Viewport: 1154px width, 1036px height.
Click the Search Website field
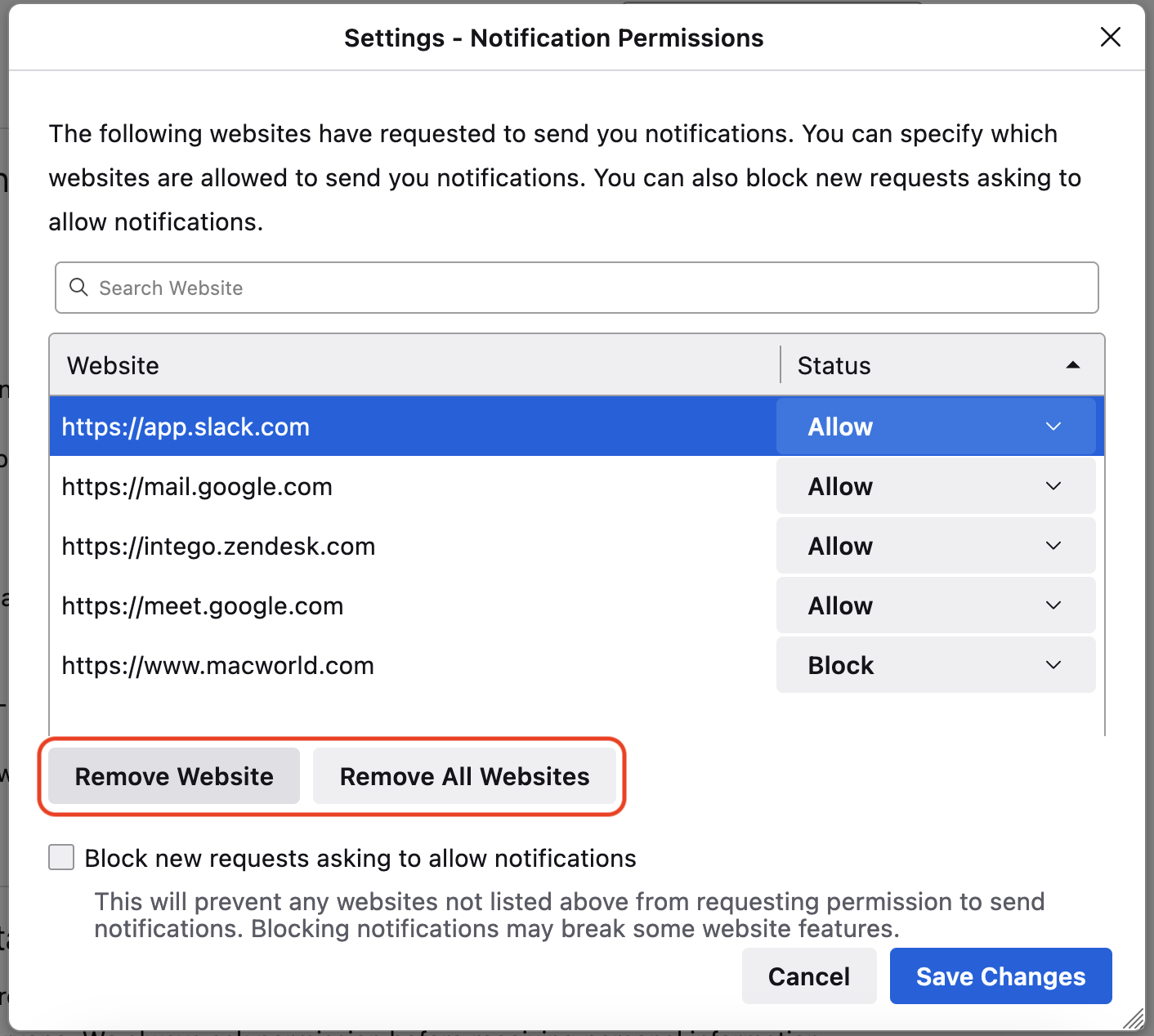pos(576,288)
